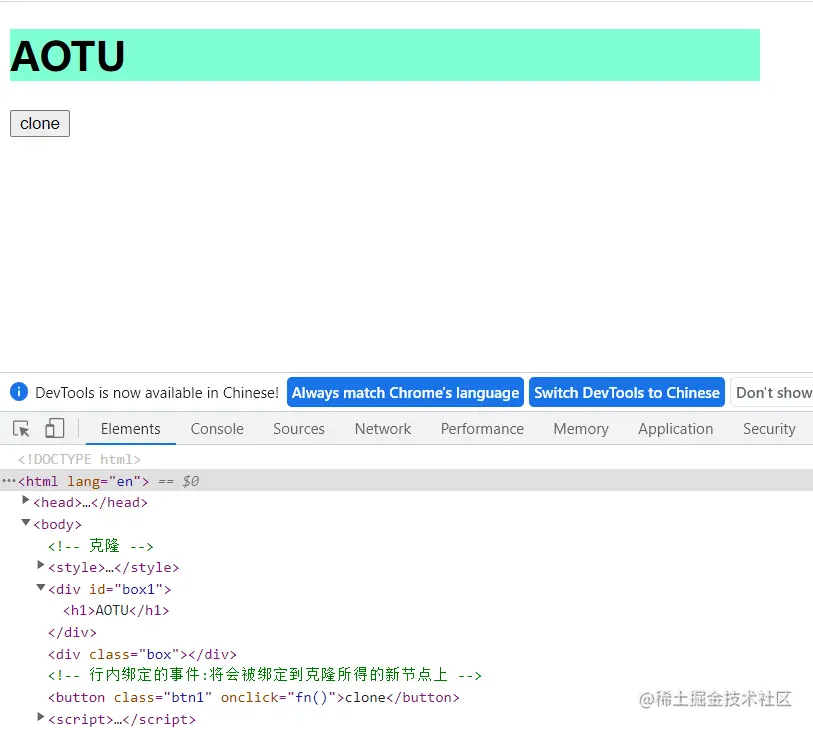Click Always match Chrome's language
This screenshot has height=730, width=813.
(x=405, y=392)
